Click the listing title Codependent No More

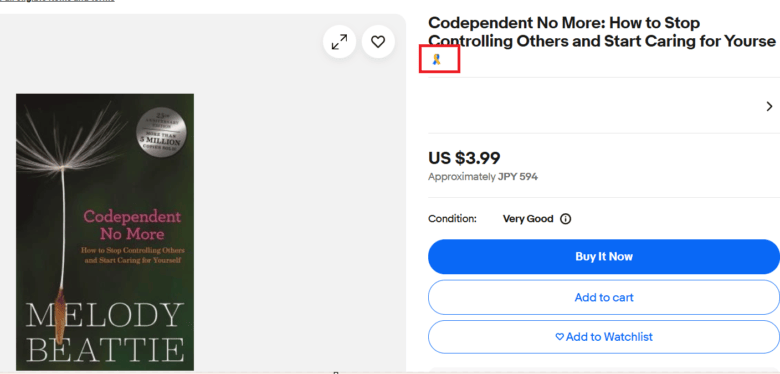(x=602, y=32)
